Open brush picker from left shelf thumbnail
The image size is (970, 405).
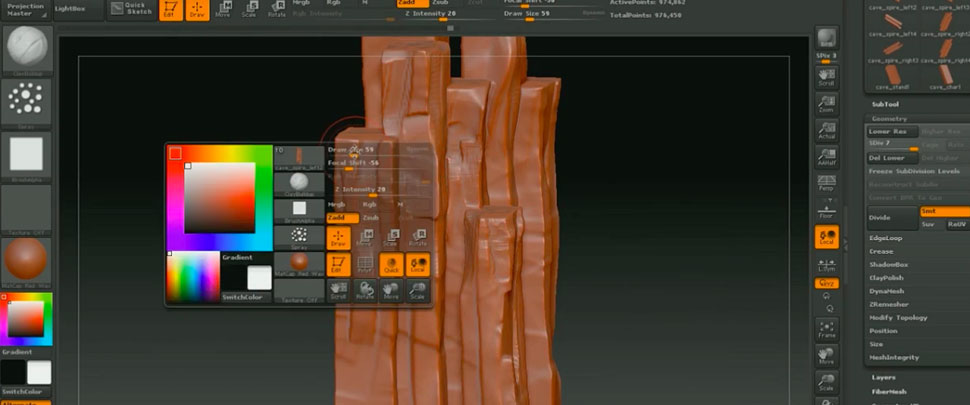click(x=27, y=51)
